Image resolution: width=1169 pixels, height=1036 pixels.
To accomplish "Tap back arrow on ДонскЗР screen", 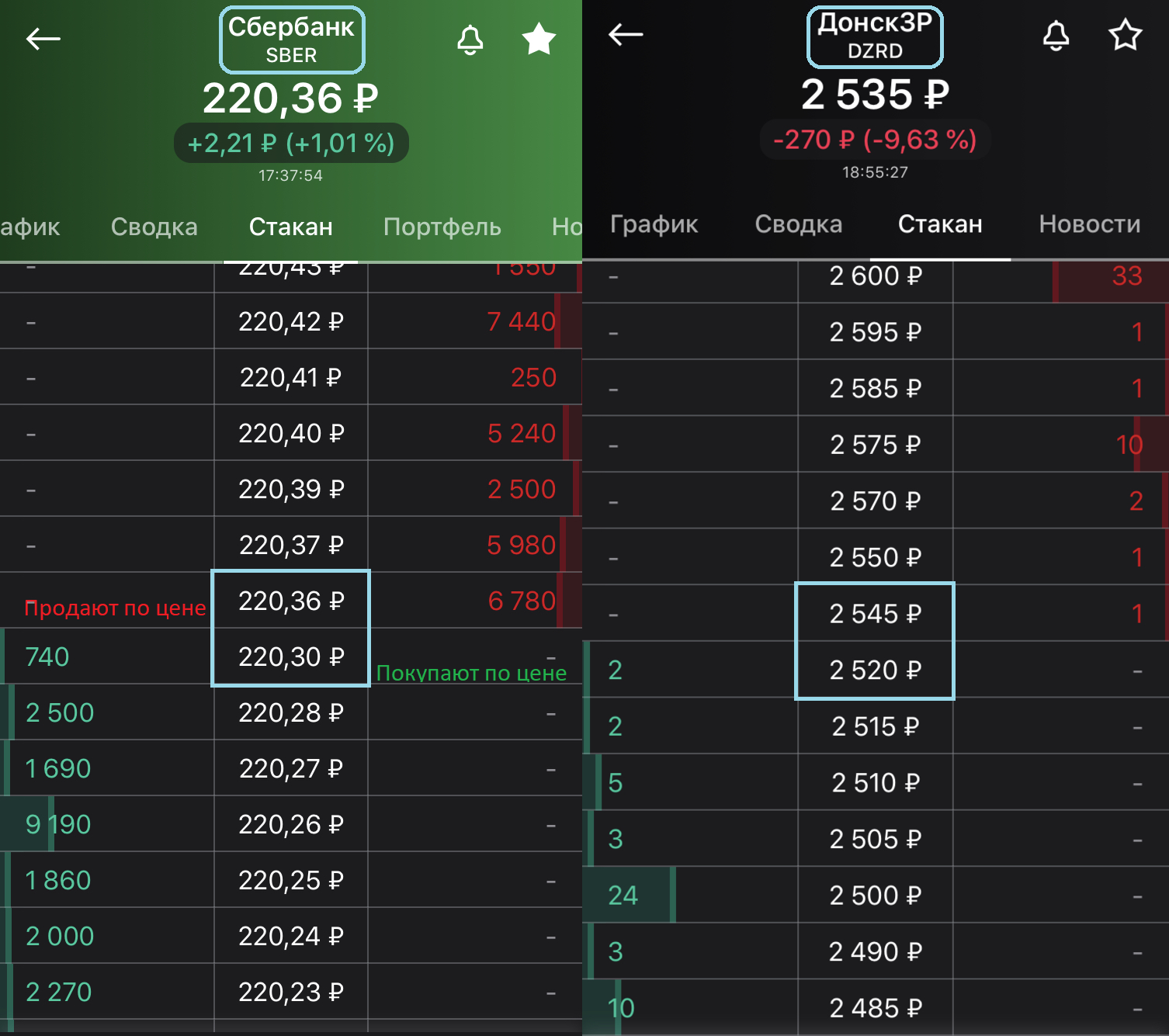I will pyautogui.click(x=625, y=34).
